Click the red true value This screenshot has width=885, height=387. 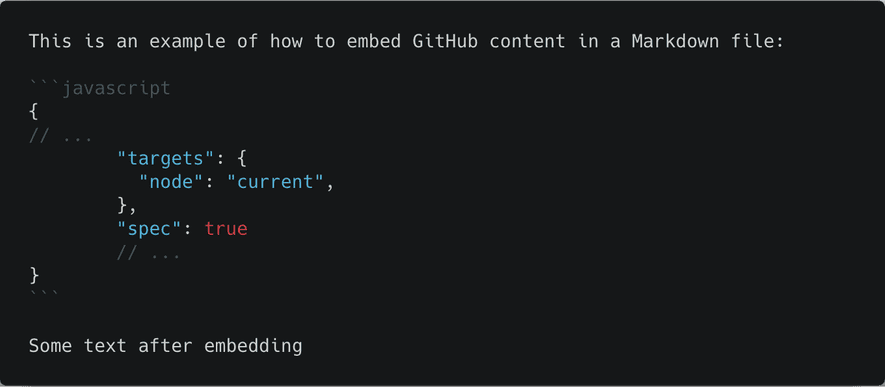point(226,229)
